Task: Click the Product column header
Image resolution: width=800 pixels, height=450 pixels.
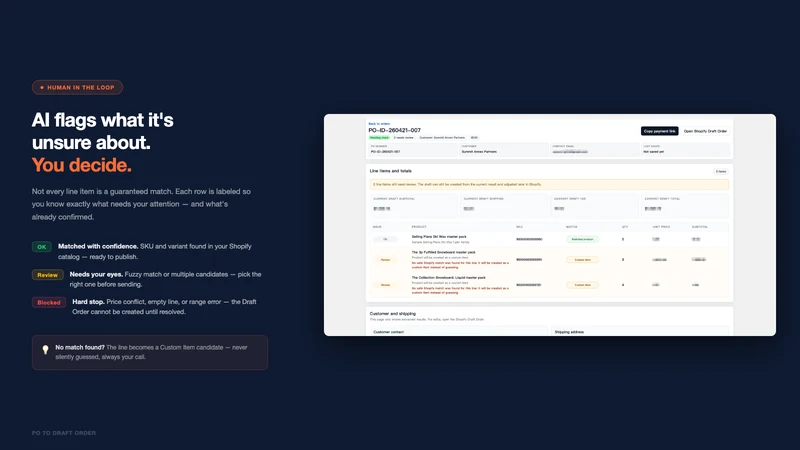Action: 419,227
